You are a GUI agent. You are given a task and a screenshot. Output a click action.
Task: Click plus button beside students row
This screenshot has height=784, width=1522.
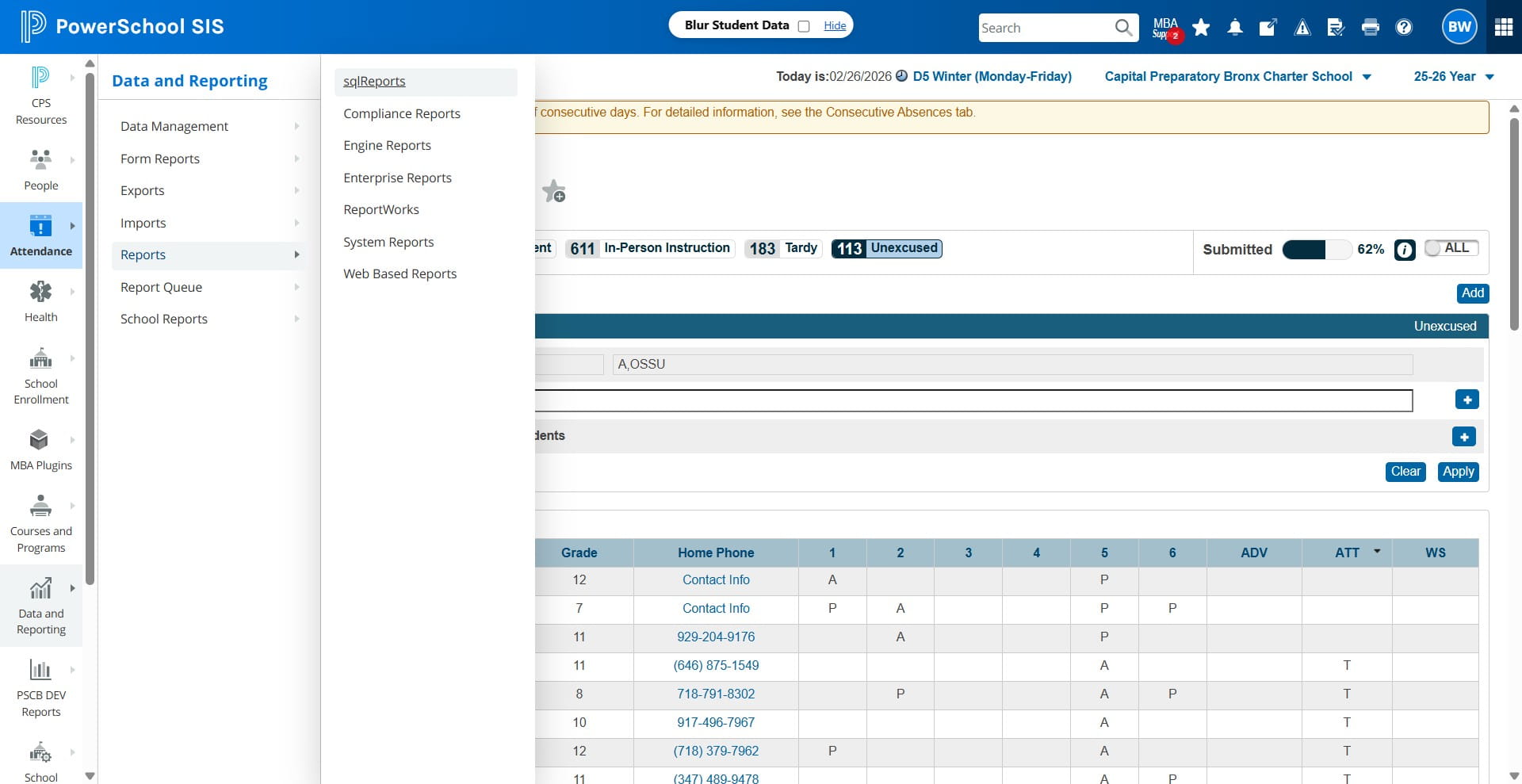[1464, 437]
